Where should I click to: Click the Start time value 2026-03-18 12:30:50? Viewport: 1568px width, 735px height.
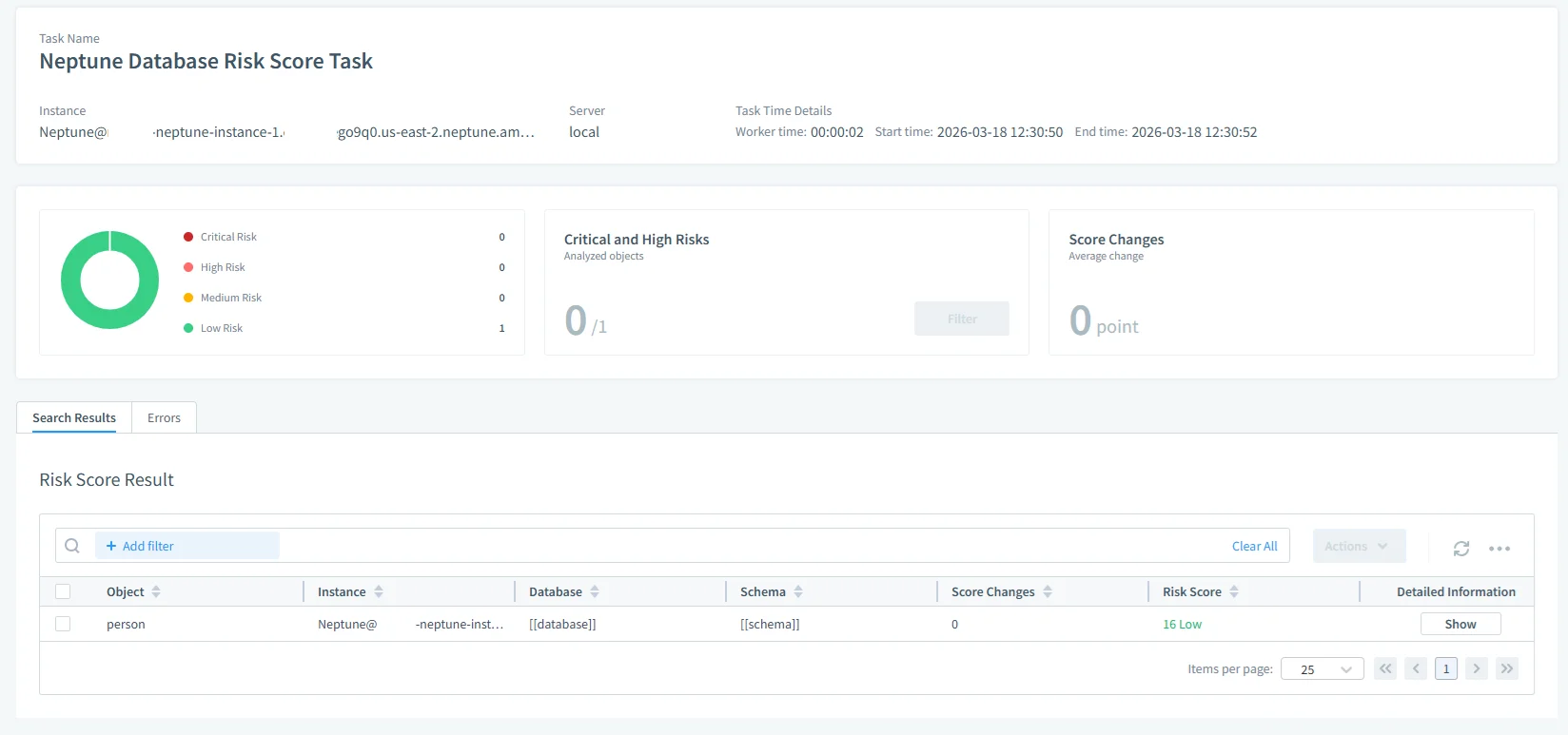click(x=1000, y=132)
